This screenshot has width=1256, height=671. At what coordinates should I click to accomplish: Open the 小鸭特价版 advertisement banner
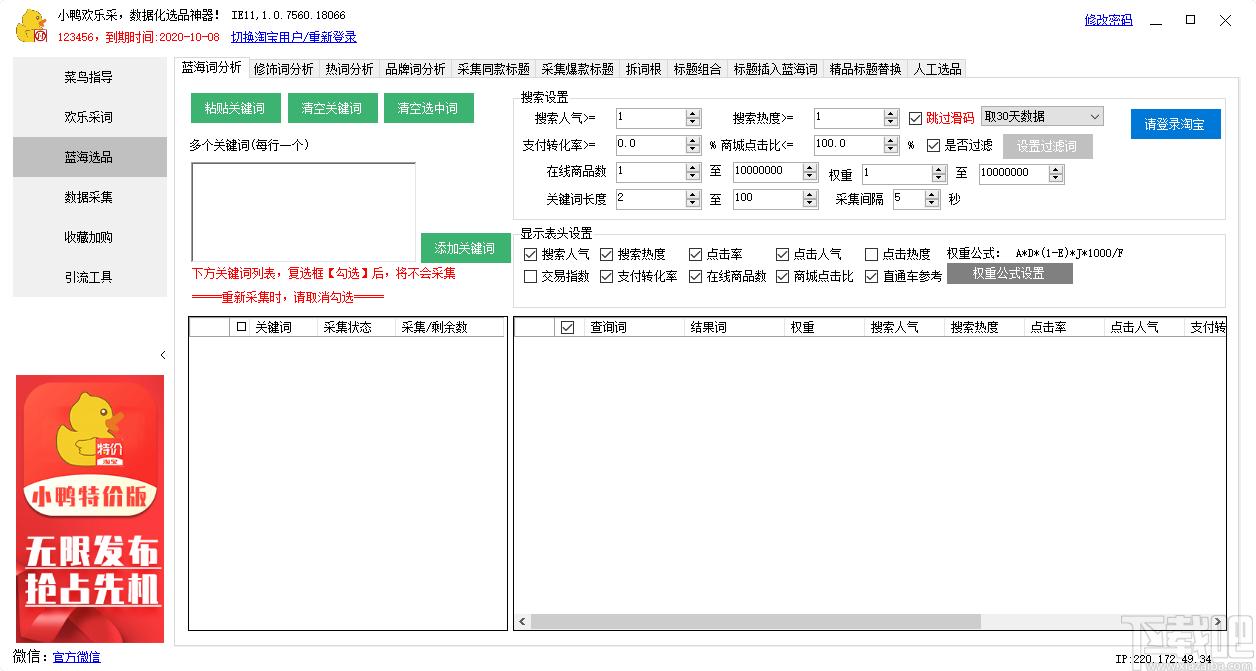pyautogui.click(x=90, y=508)
